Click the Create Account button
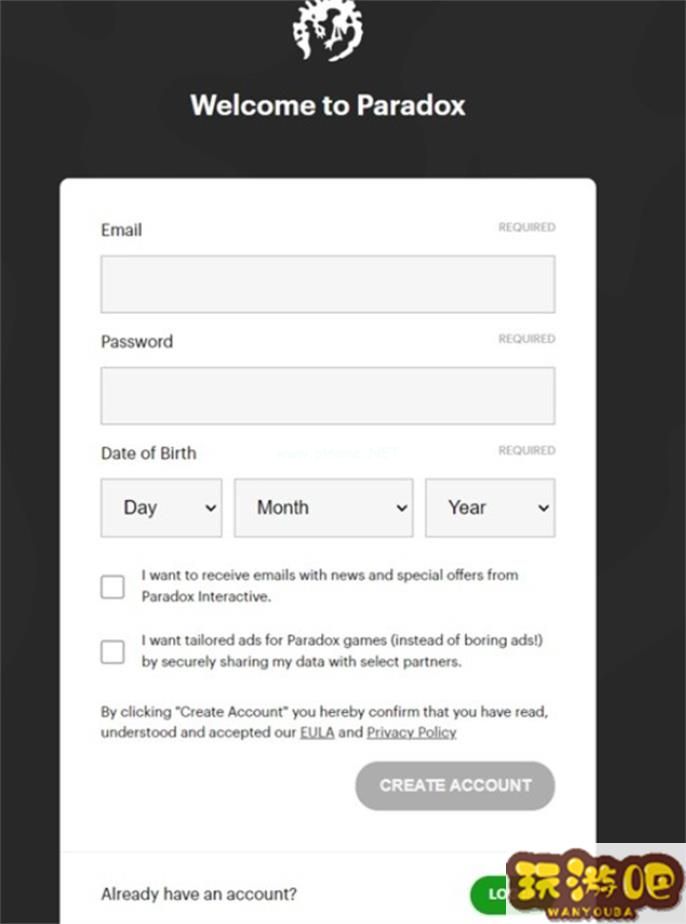Viewport: 686px width, 924px height. click(455, 786)
